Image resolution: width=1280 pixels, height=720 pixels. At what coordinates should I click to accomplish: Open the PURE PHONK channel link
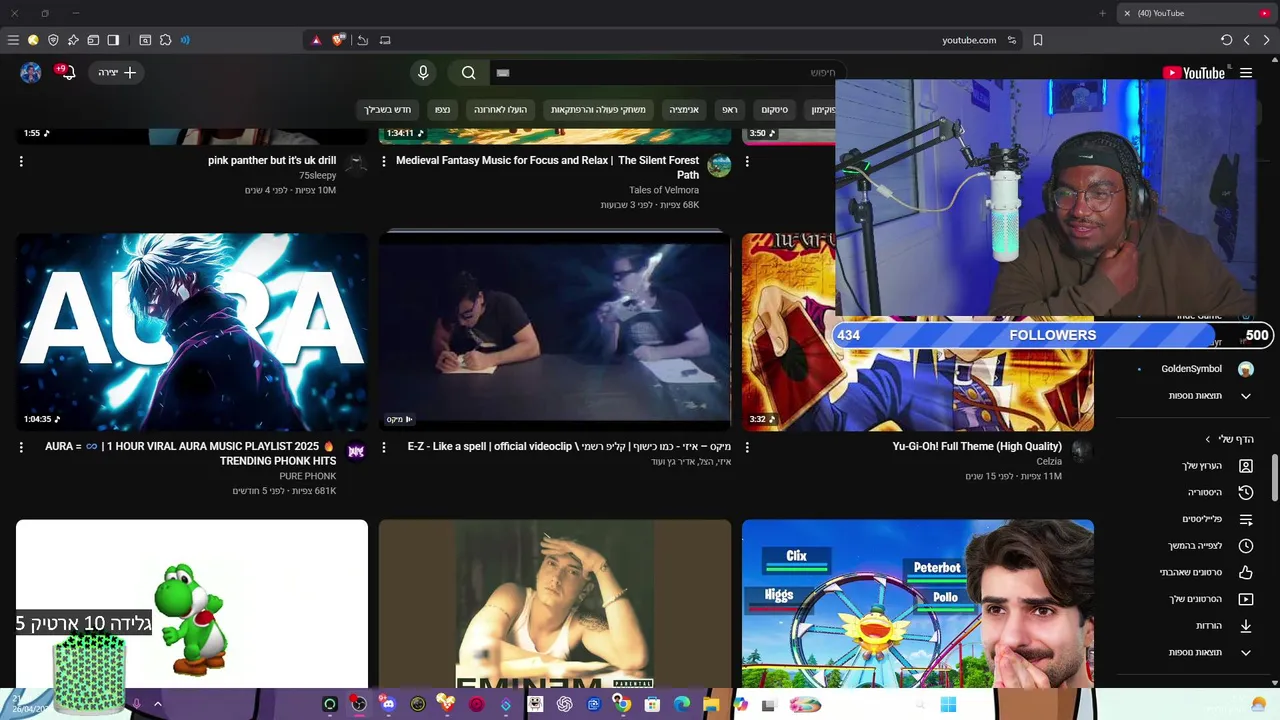point(308,477)
